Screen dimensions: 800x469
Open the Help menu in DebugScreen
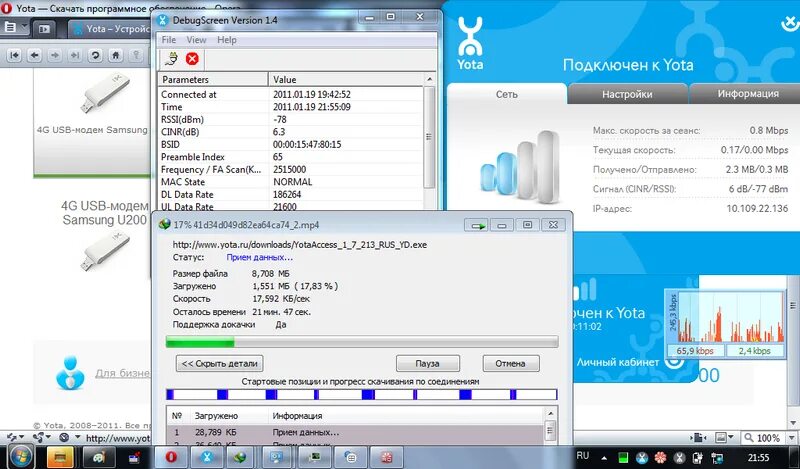click(227, 40)
